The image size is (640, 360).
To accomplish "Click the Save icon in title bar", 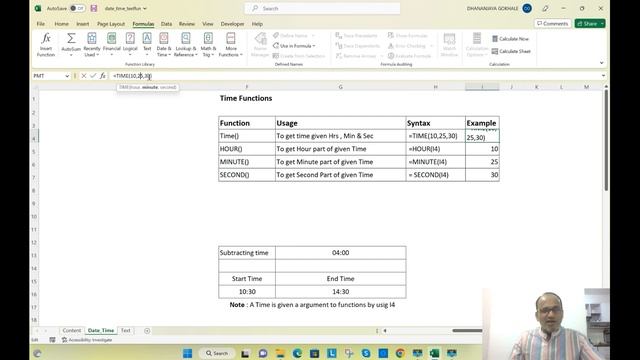I will 94,8.
